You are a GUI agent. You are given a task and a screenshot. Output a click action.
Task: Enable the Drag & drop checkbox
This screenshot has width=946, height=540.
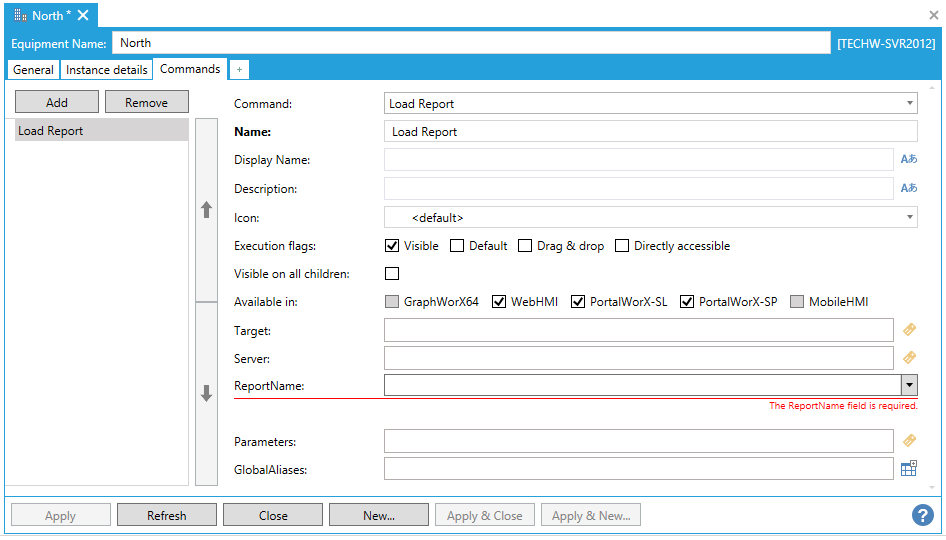tap(524, 246)
